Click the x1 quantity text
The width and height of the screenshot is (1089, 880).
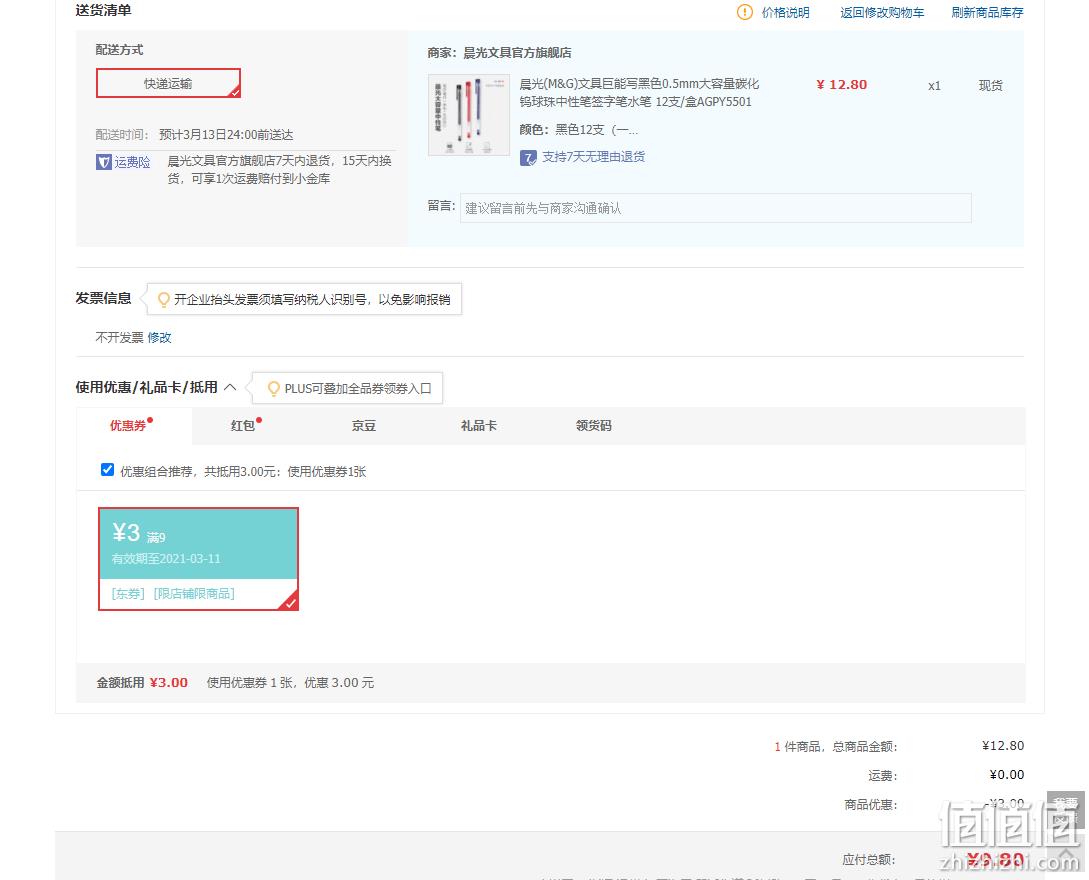934,85
